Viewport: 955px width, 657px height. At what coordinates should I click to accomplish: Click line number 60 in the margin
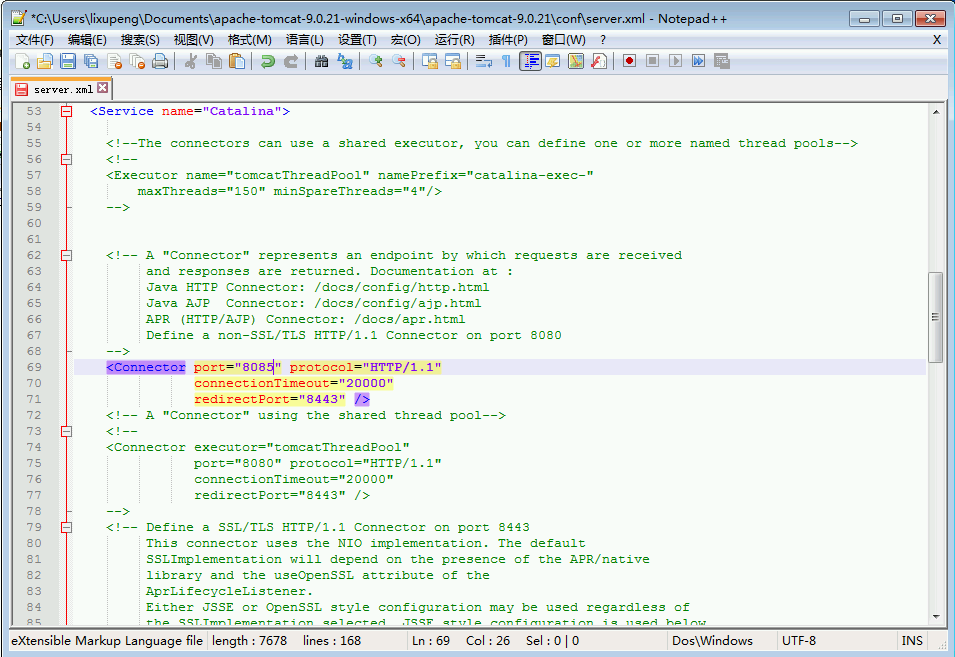[34, 223]
